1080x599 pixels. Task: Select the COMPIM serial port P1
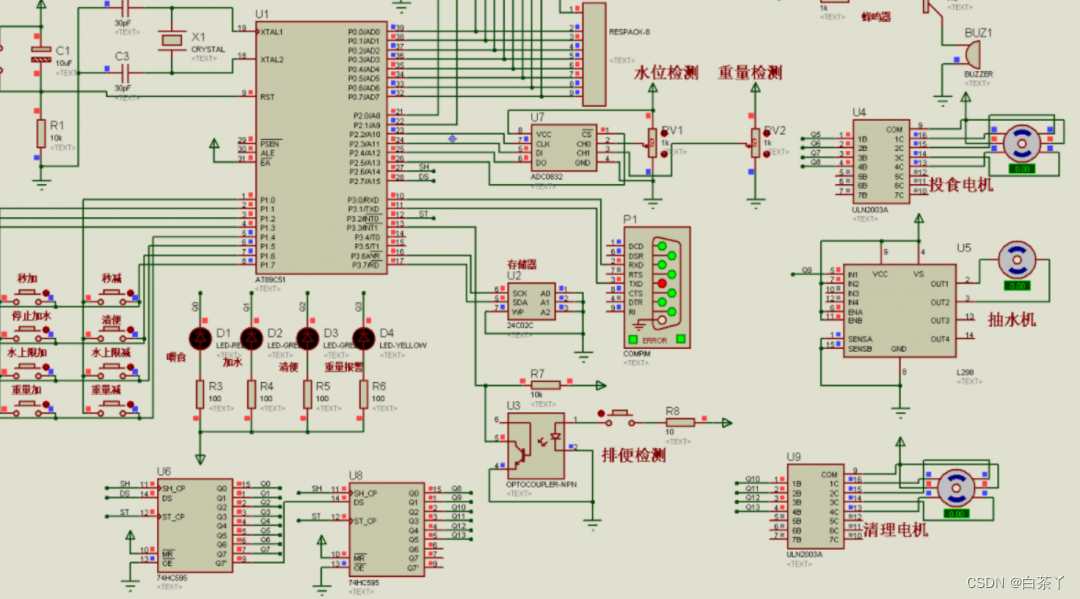(x=656, y=288)
